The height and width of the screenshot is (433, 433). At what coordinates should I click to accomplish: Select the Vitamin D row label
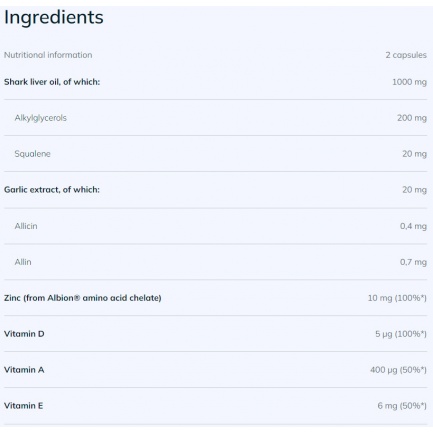click(24, 334)
